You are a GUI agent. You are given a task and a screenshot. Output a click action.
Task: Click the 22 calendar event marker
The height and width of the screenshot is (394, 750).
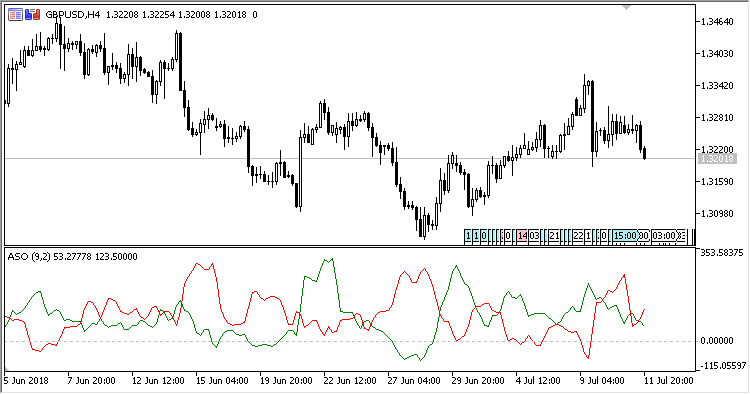click(x=578, y=236)
